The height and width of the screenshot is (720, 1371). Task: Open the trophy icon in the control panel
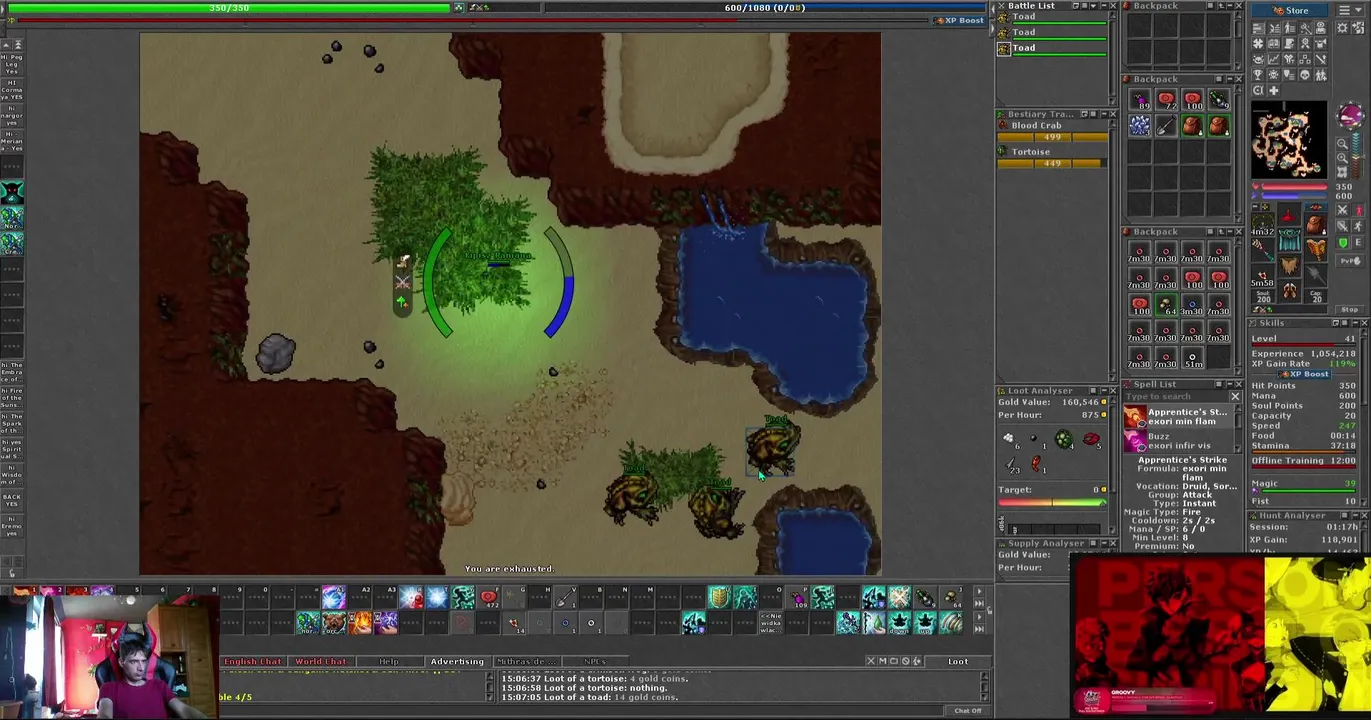(x=1258, y=75)
